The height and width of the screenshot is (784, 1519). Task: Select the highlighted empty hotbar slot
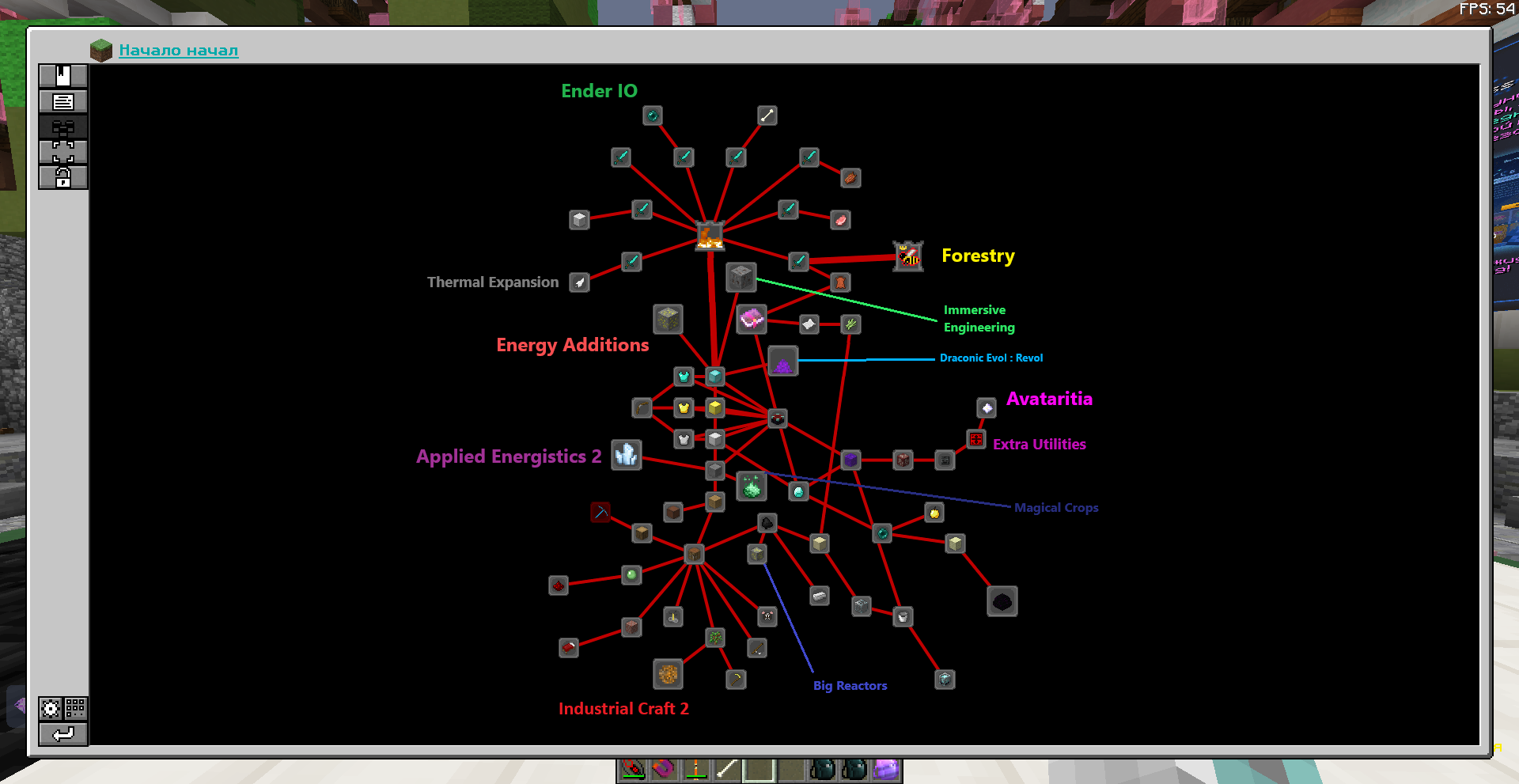pyautogui.click(x=759, y=769)
